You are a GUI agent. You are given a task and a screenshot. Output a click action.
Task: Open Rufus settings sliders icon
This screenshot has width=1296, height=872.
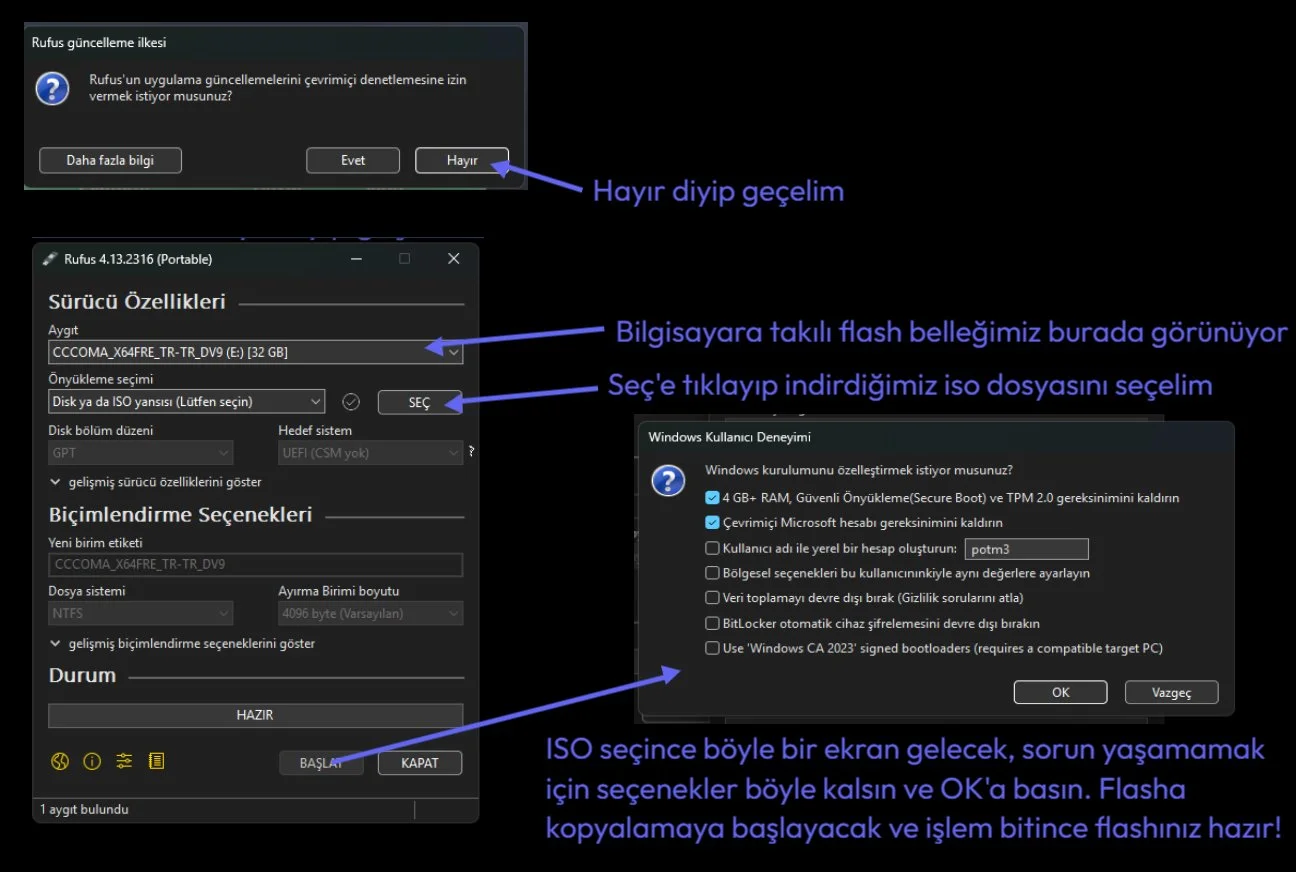click(x=124, y=762)
